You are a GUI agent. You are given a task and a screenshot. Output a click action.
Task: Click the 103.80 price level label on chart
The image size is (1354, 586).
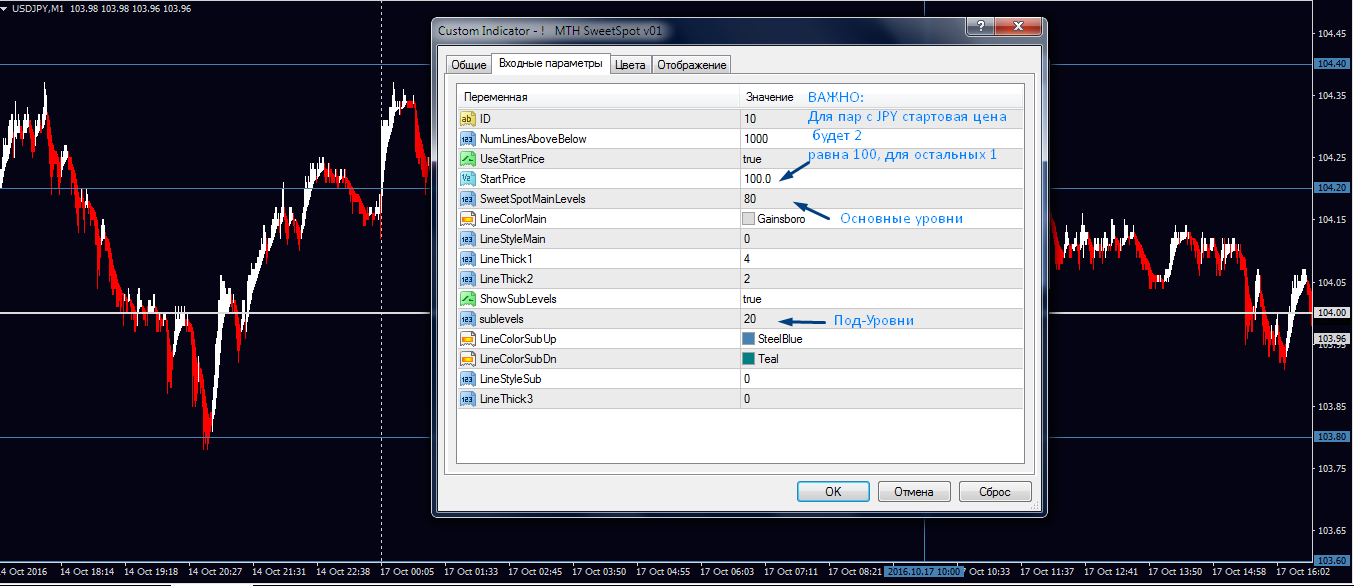(1332, 436)
